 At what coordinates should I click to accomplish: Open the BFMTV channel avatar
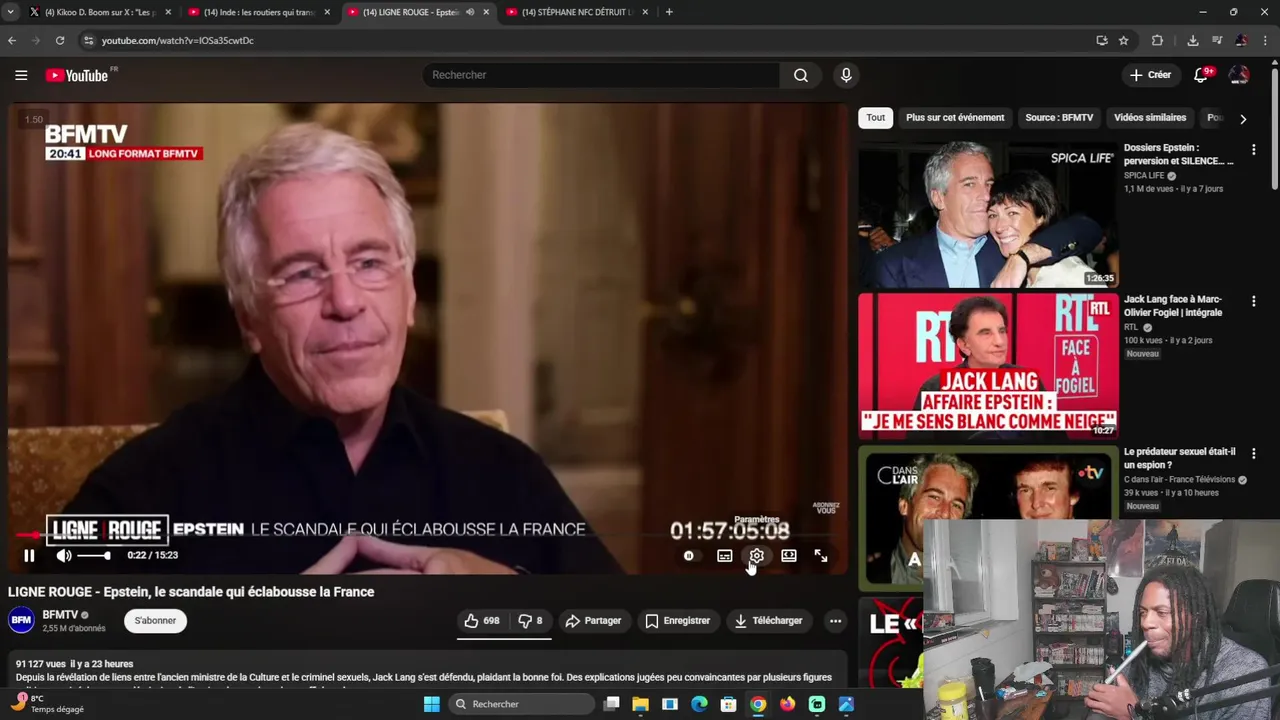(21, 621)
